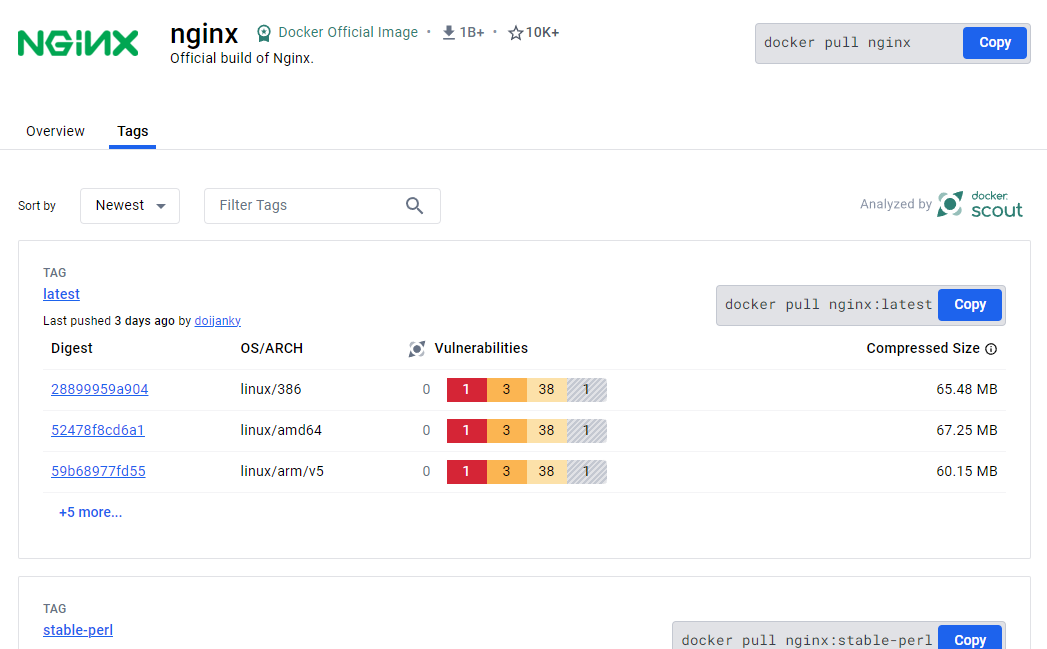Click the NGINX logo image
The height and width of the screenshot is (649, 1047).
[78, 43]
